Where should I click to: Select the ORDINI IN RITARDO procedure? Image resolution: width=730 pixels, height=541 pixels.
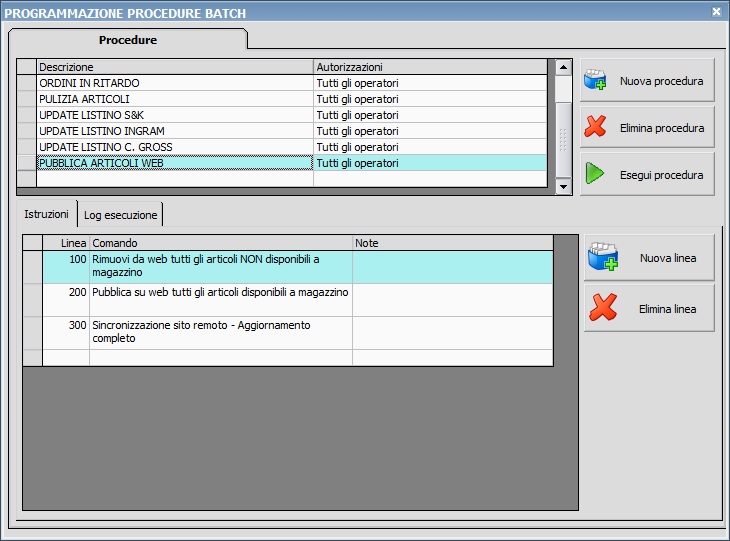175,83
